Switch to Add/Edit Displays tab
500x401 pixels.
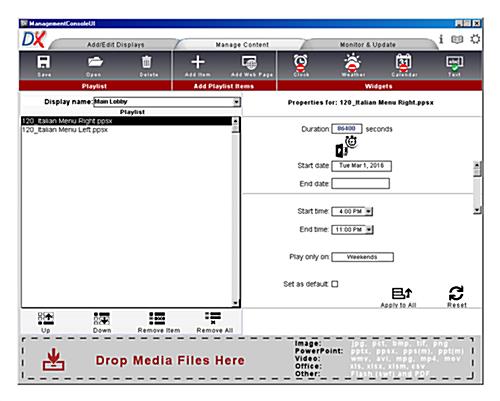coord(116,45)
